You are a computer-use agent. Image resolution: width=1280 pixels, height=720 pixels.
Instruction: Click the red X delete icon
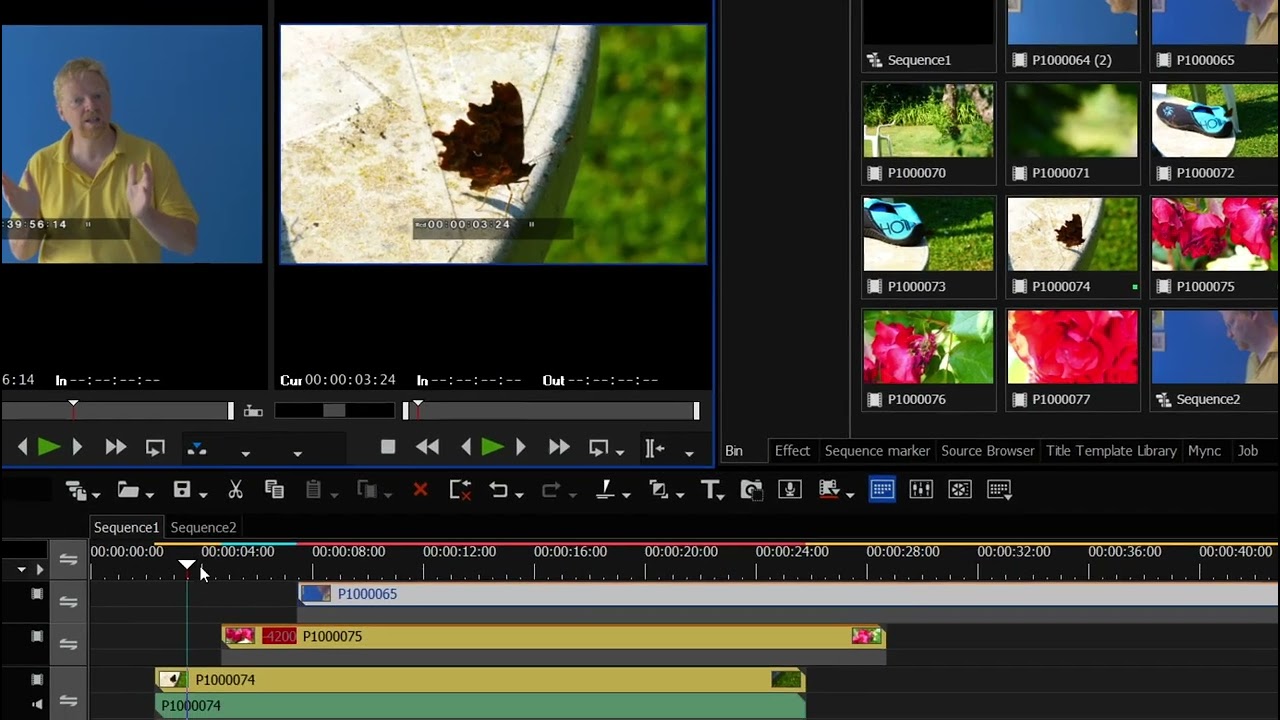[x=420, y=490]
